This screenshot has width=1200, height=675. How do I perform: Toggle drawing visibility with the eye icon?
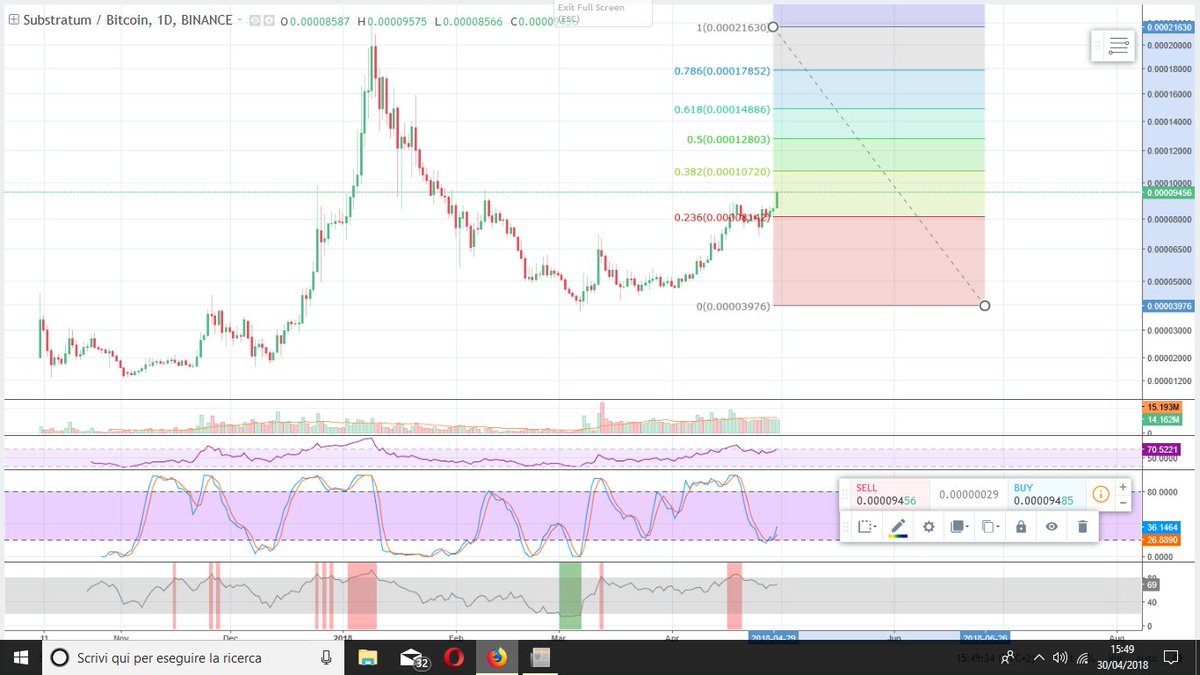(1051, 527)
